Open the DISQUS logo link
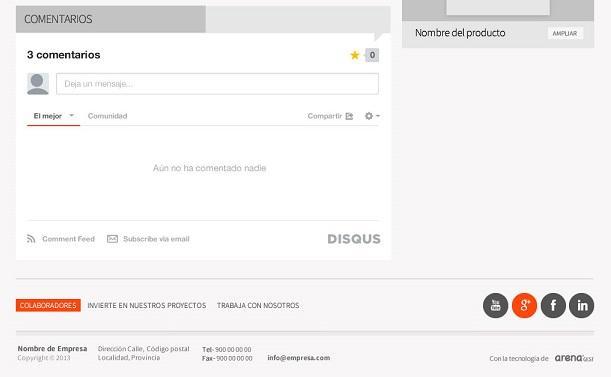 point(354,239)
